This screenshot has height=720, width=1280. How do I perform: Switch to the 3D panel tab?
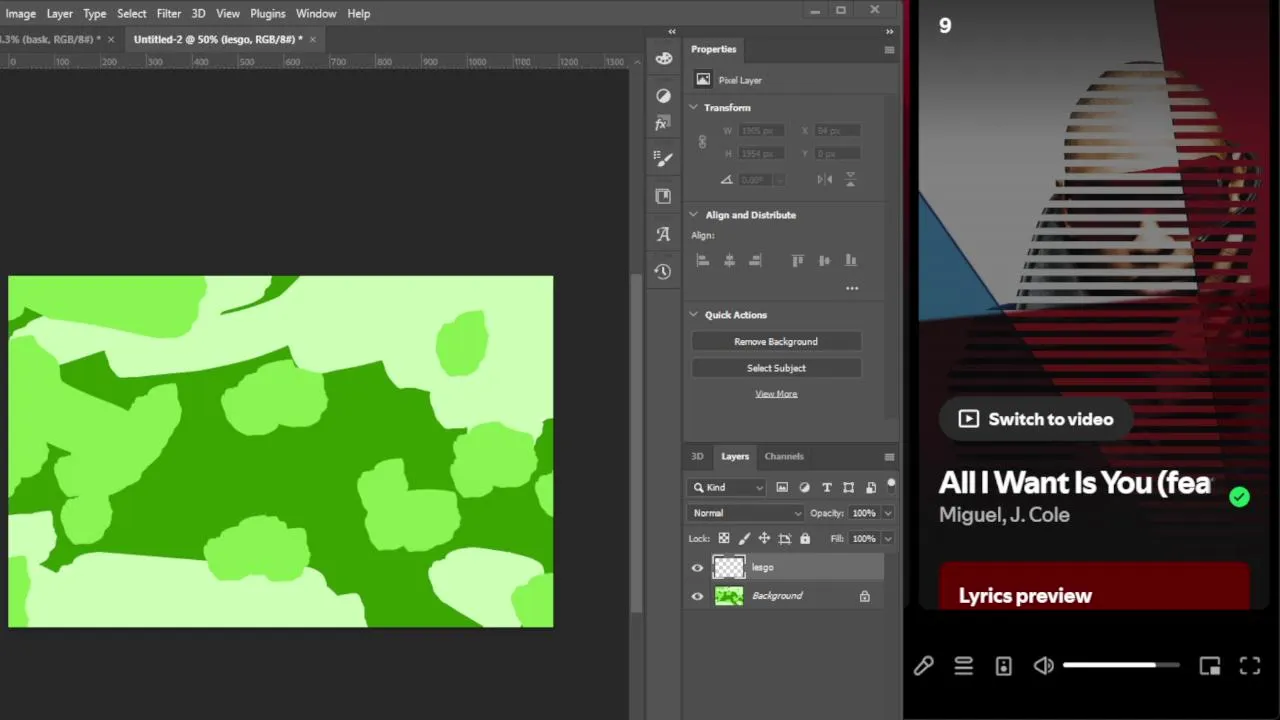pos(697,456)
